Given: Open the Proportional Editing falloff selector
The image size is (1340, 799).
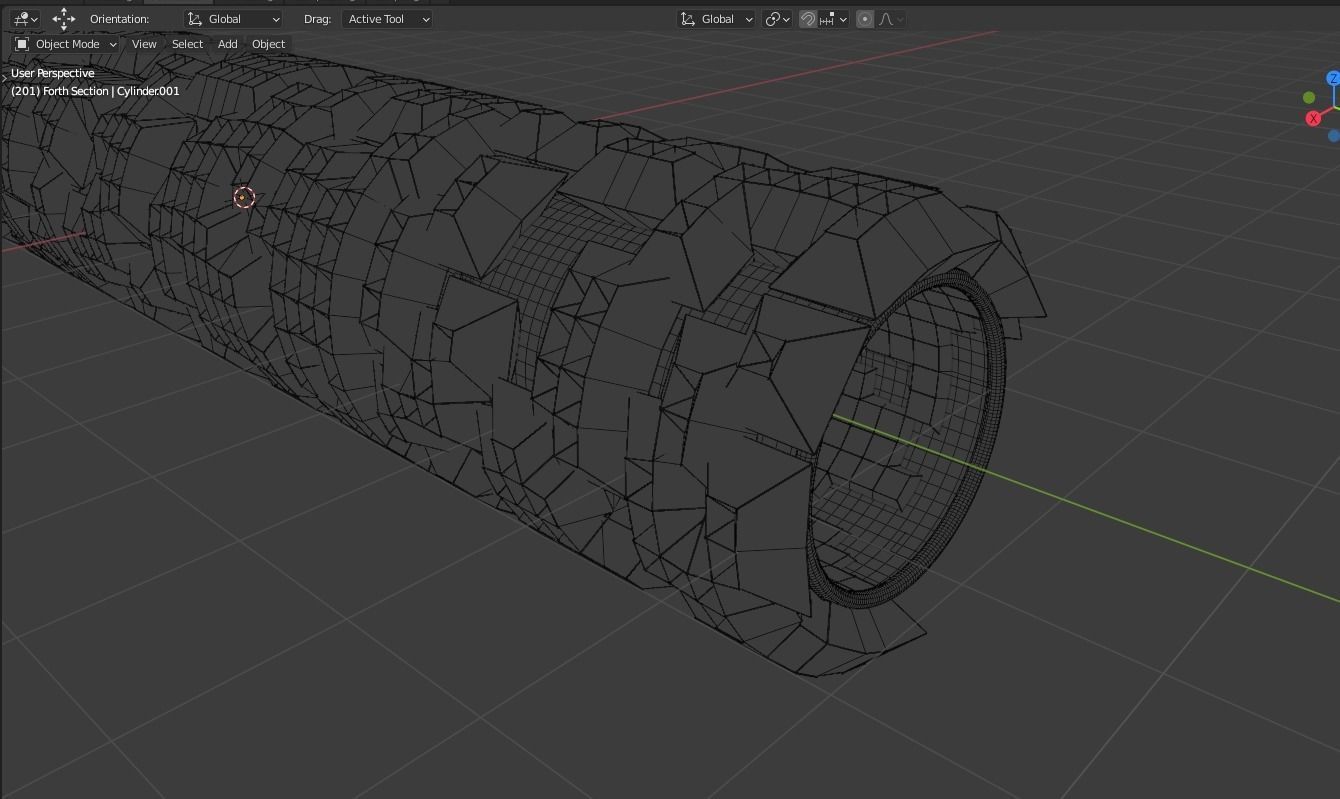Looking at the screenshot, I should 890,19.
